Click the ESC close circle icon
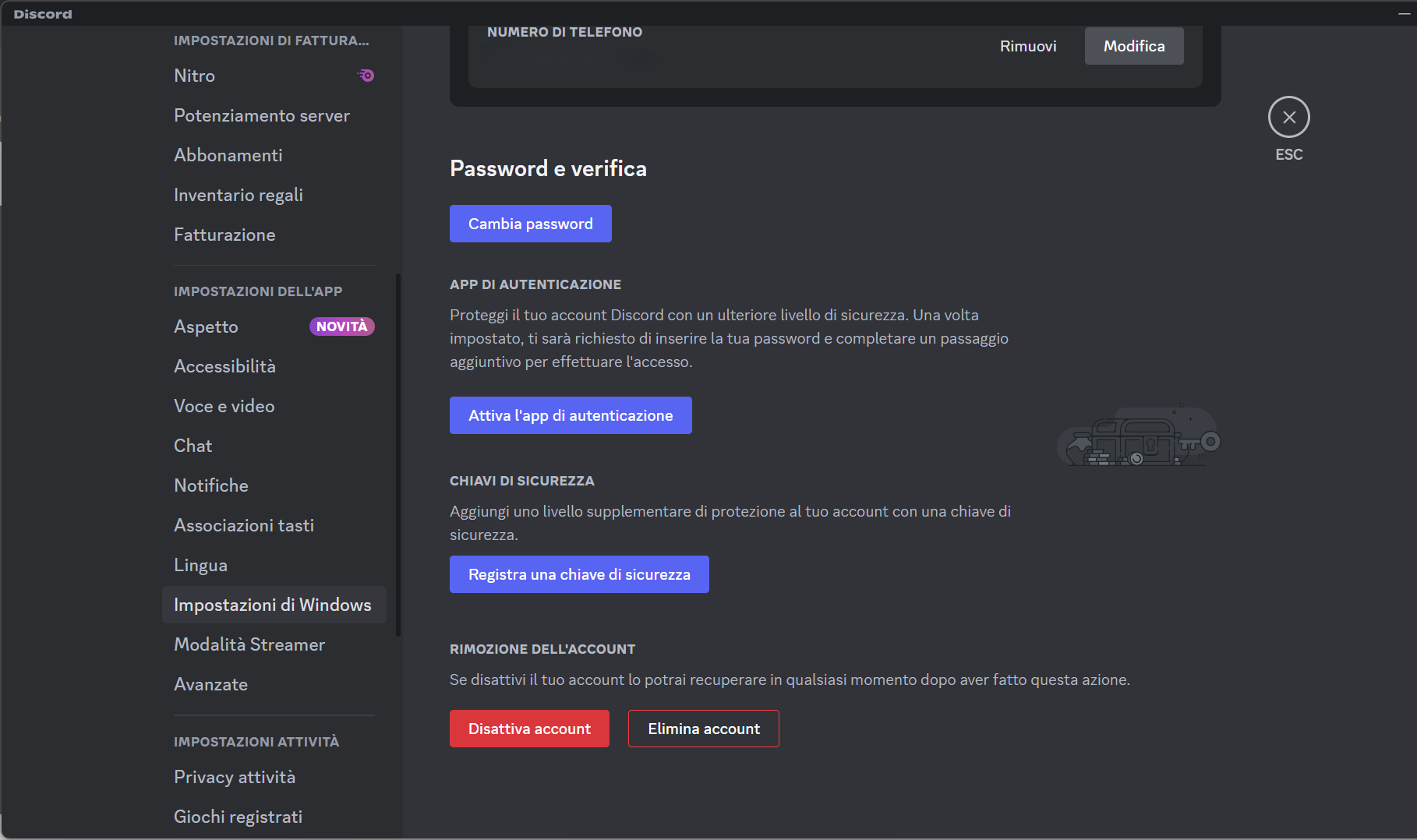Viewport: 1417px width, 840px height. click(x=1288, y=116)
